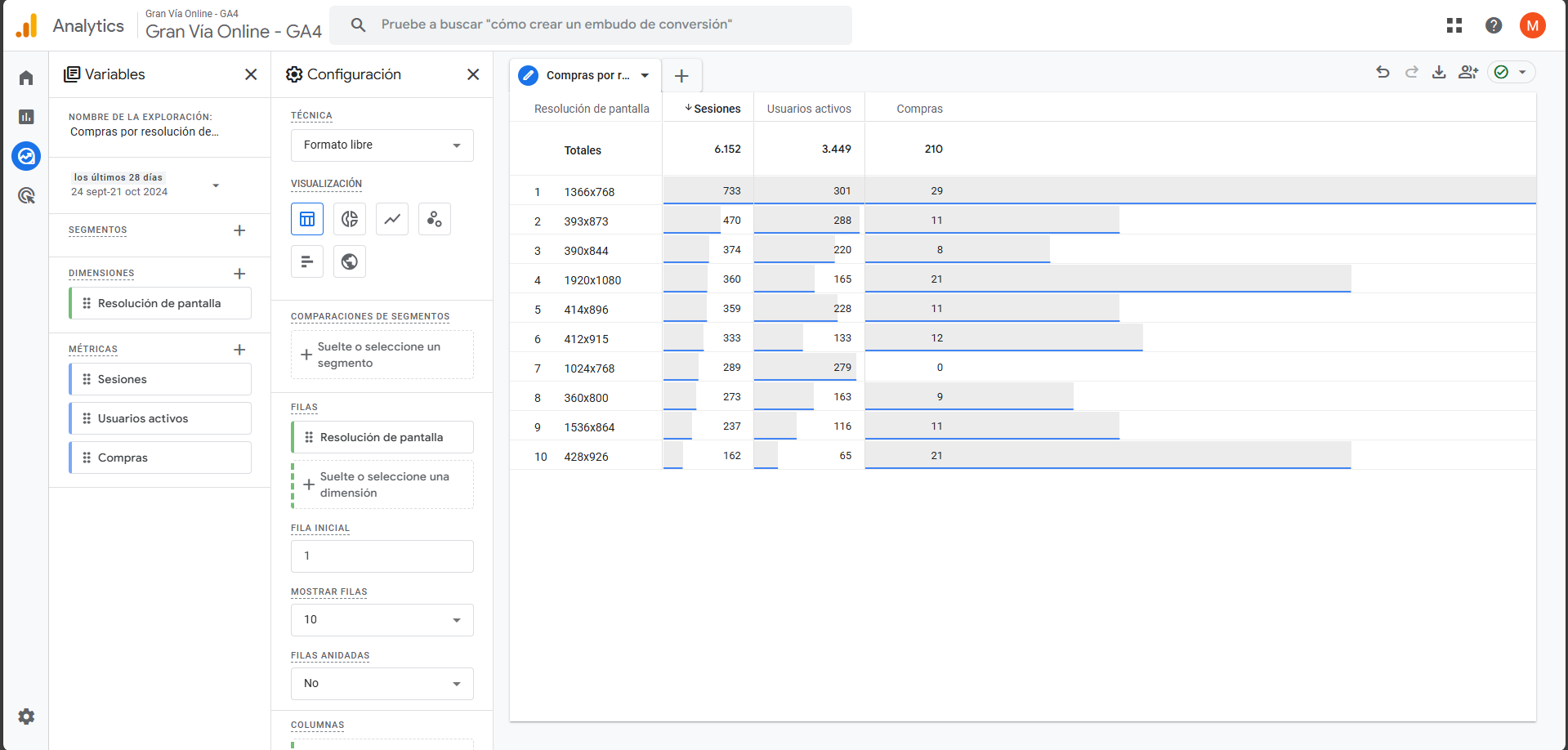
Task: Click Suelte o seleccione un segmento
Action: coord(382,355)
